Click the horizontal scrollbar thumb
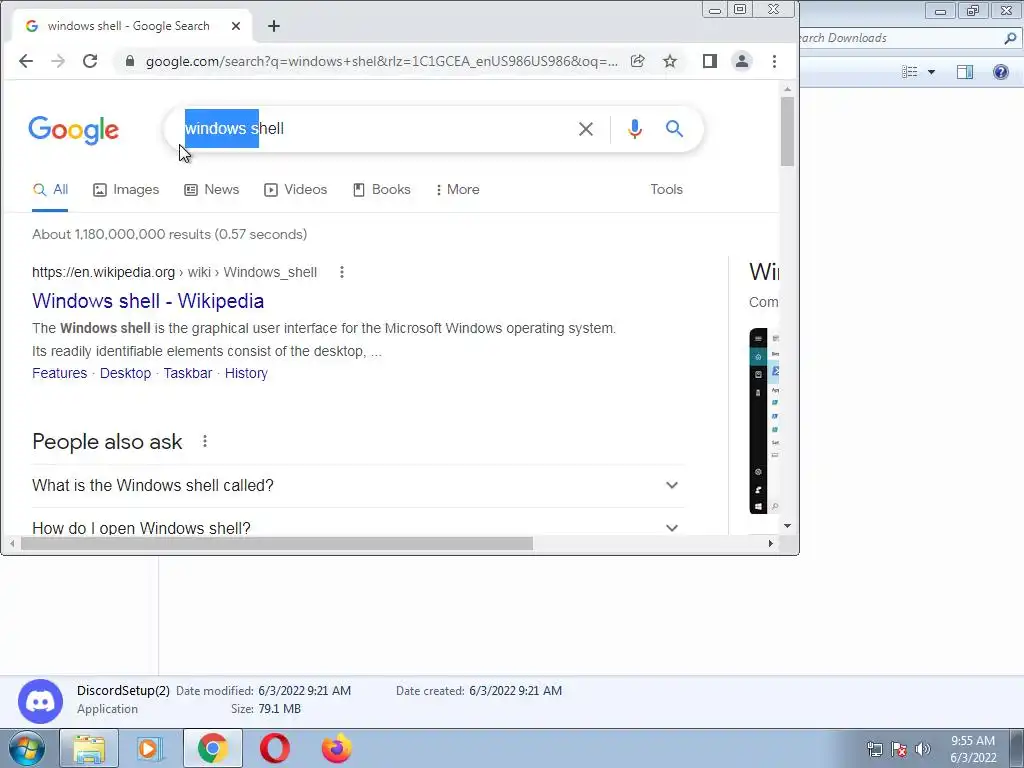The height and width of the screenshot is (768, 1024). 277,543
